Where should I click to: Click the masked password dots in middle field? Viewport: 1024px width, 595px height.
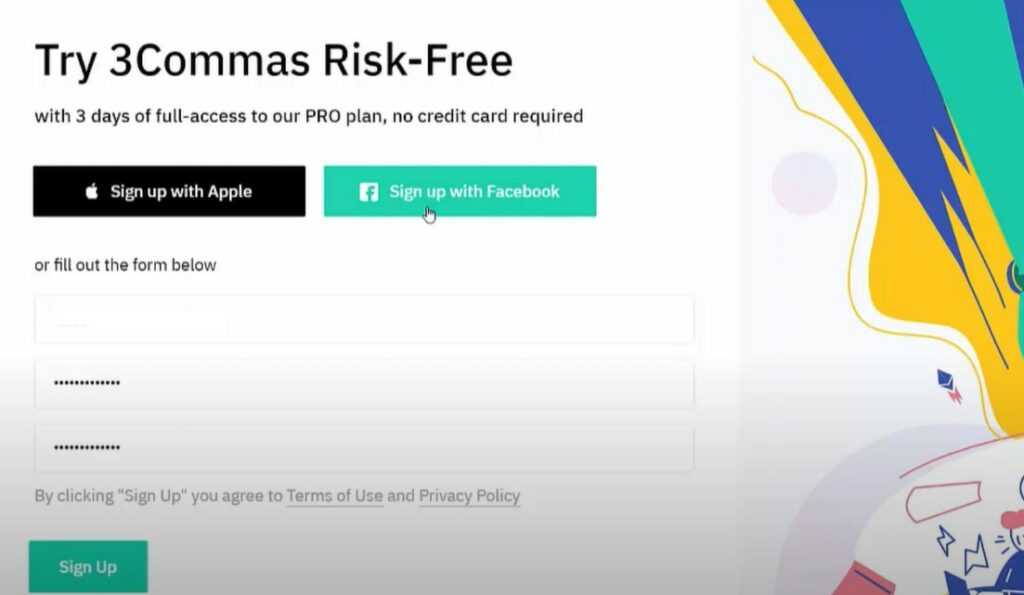point(85,383)
